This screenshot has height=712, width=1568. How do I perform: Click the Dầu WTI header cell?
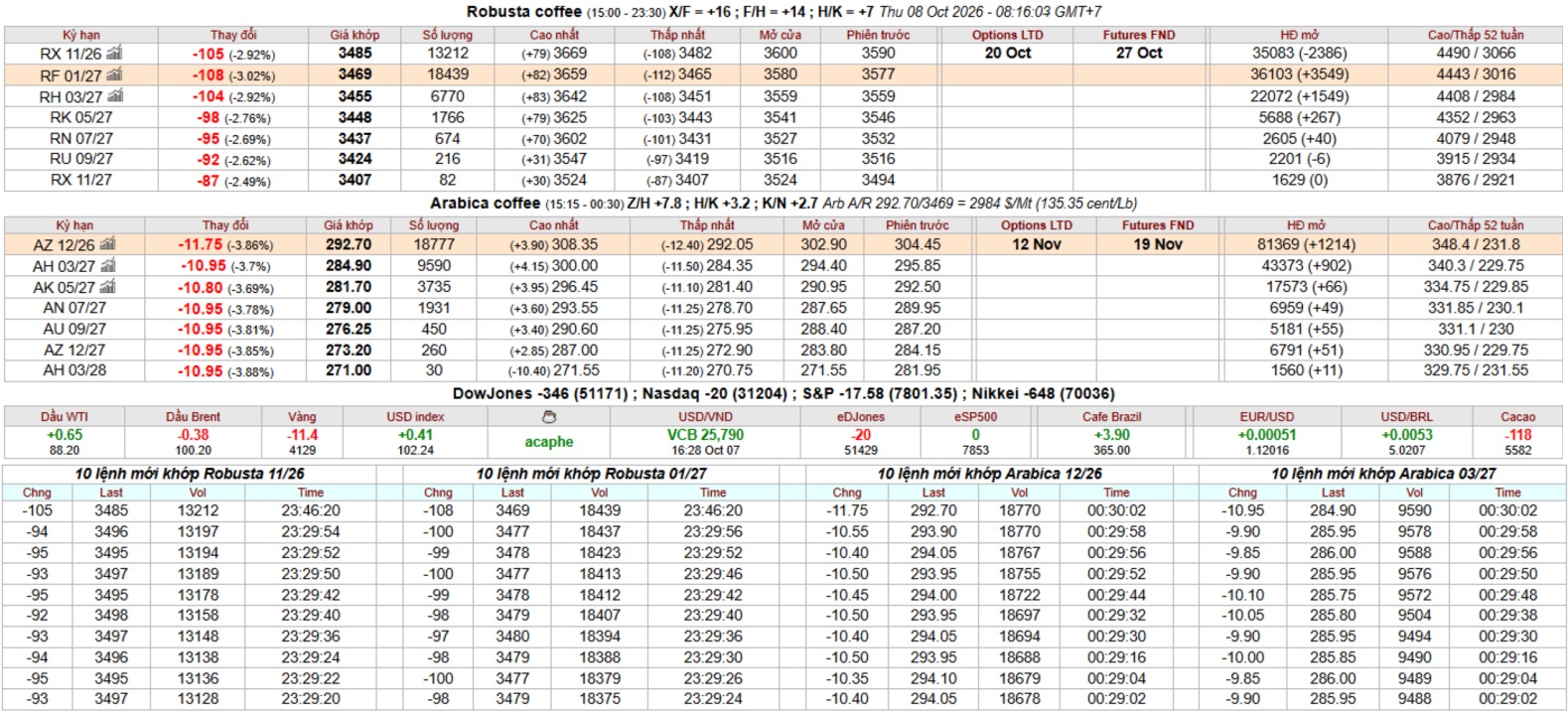[65, 417]
